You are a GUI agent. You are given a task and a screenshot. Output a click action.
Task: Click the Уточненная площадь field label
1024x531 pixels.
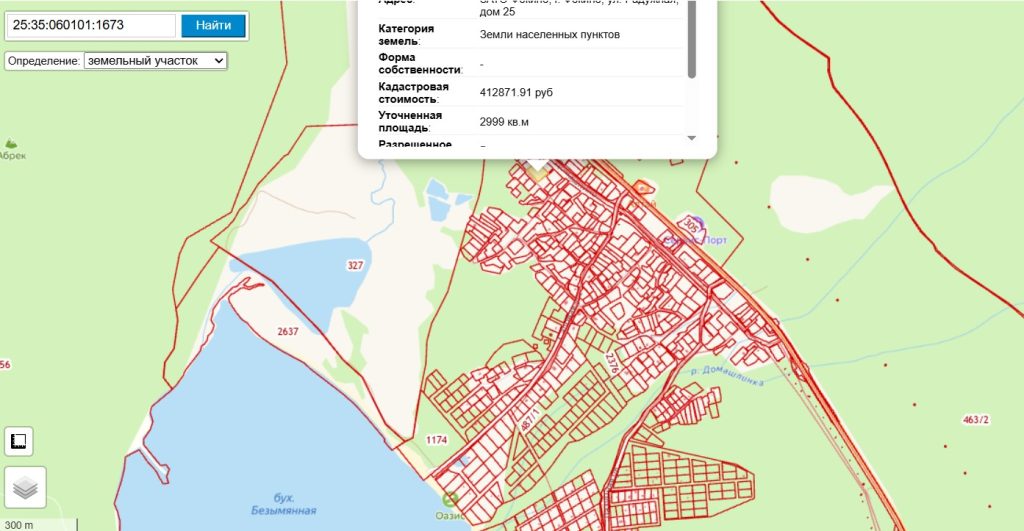[410, 121]
